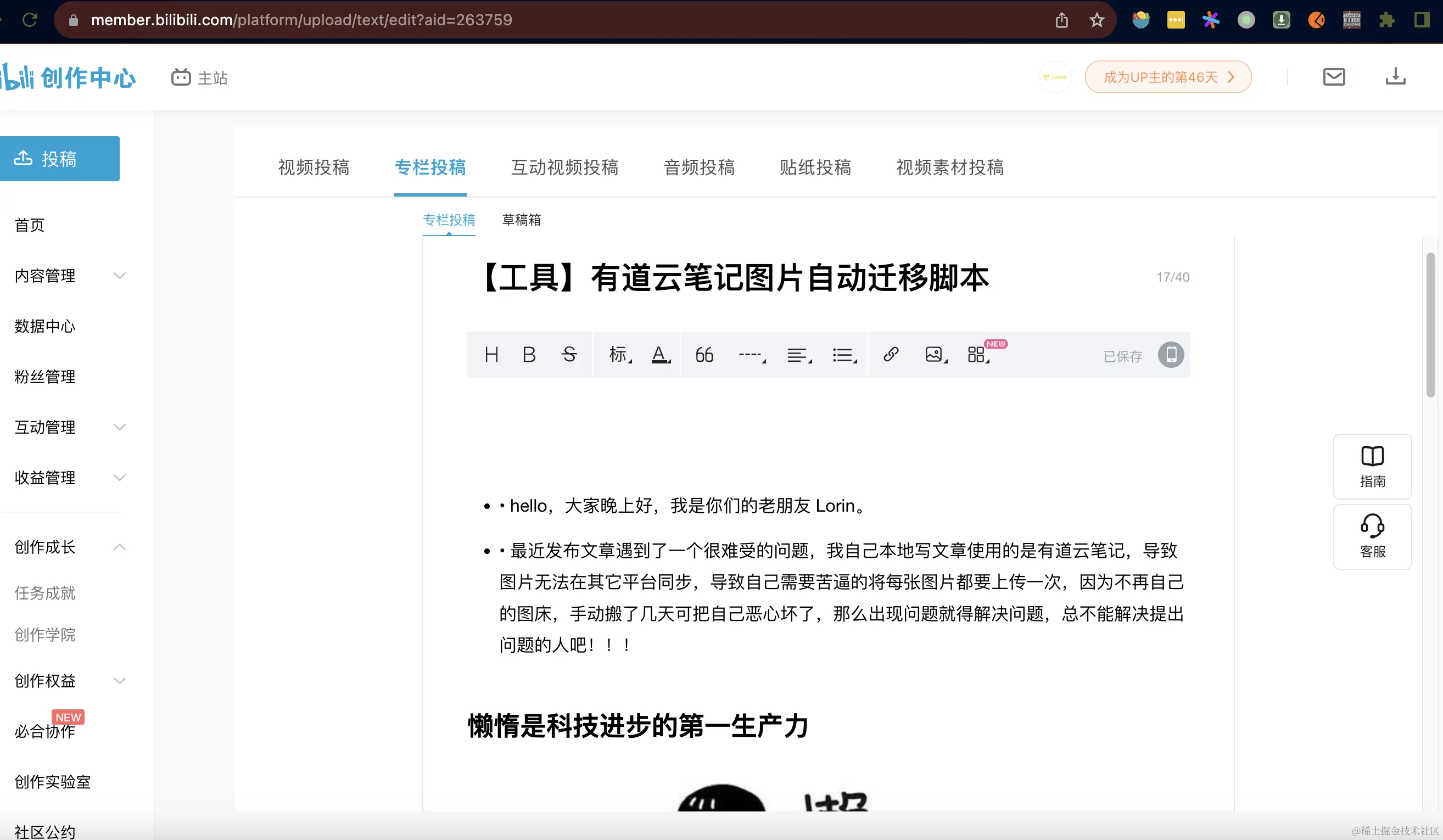Viewport: 1443px width, 840px height.
Task: Toggle mobile phone preview
Action: pos(1171,355)
